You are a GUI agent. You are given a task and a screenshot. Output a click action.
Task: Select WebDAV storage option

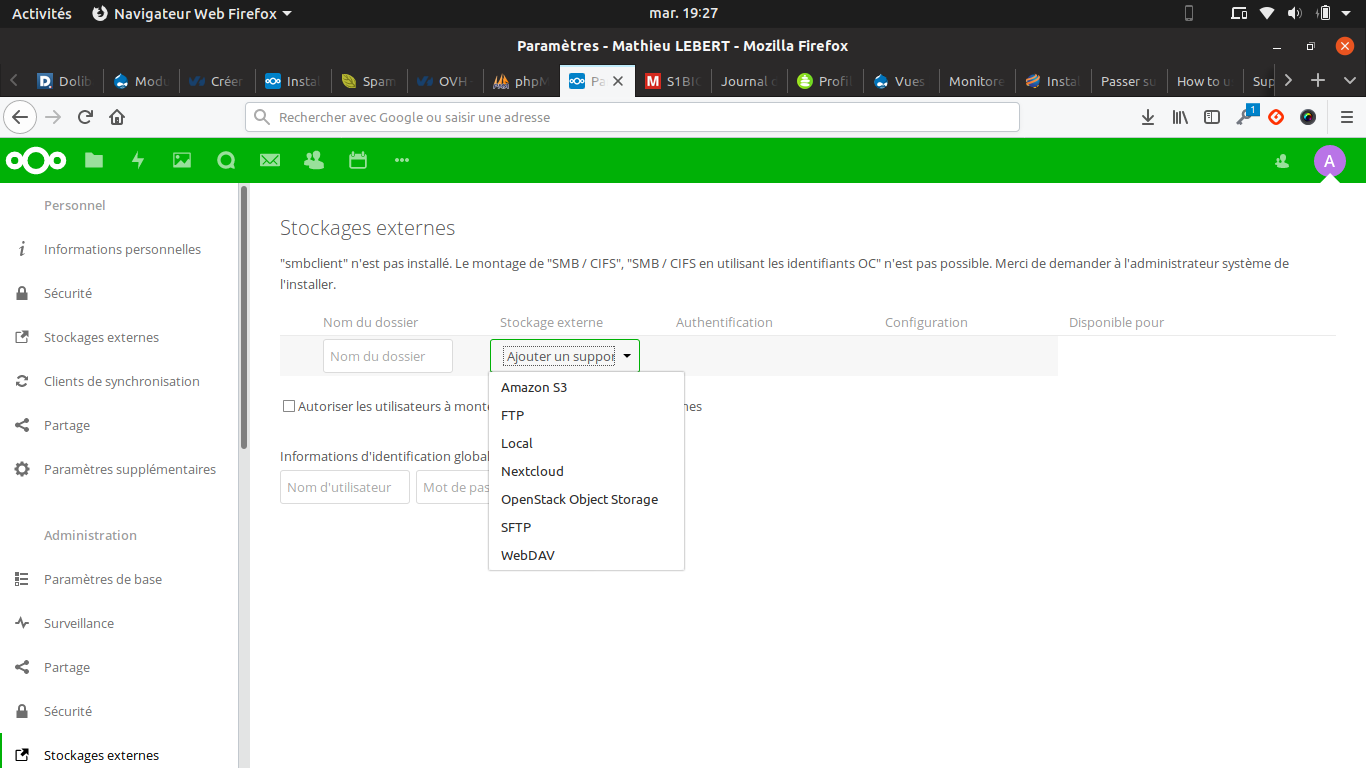click(528, 555)
